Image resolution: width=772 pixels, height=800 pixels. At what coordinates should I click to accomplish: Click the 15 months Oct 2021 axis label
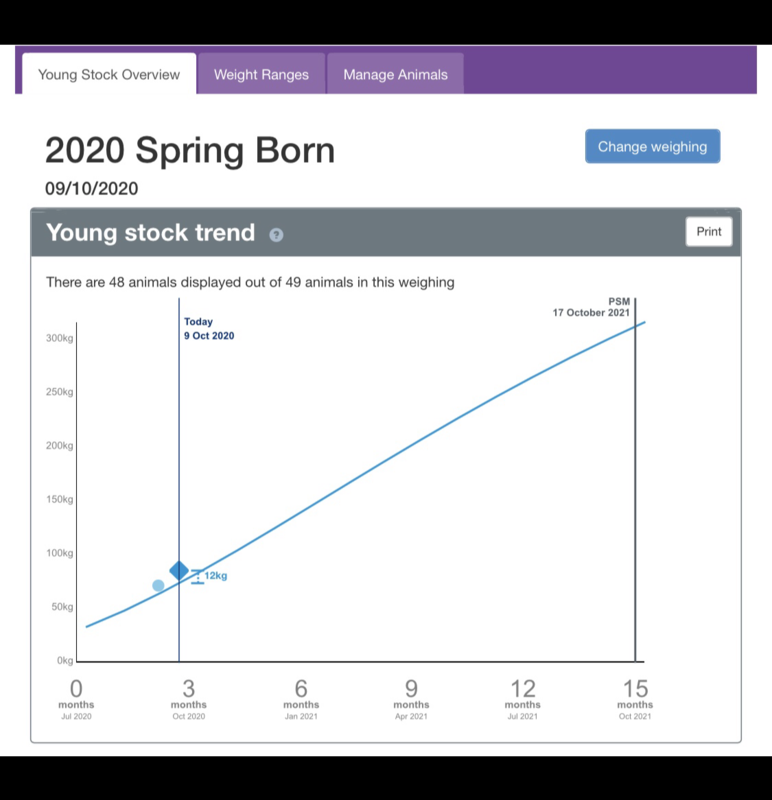pos(635,699)
